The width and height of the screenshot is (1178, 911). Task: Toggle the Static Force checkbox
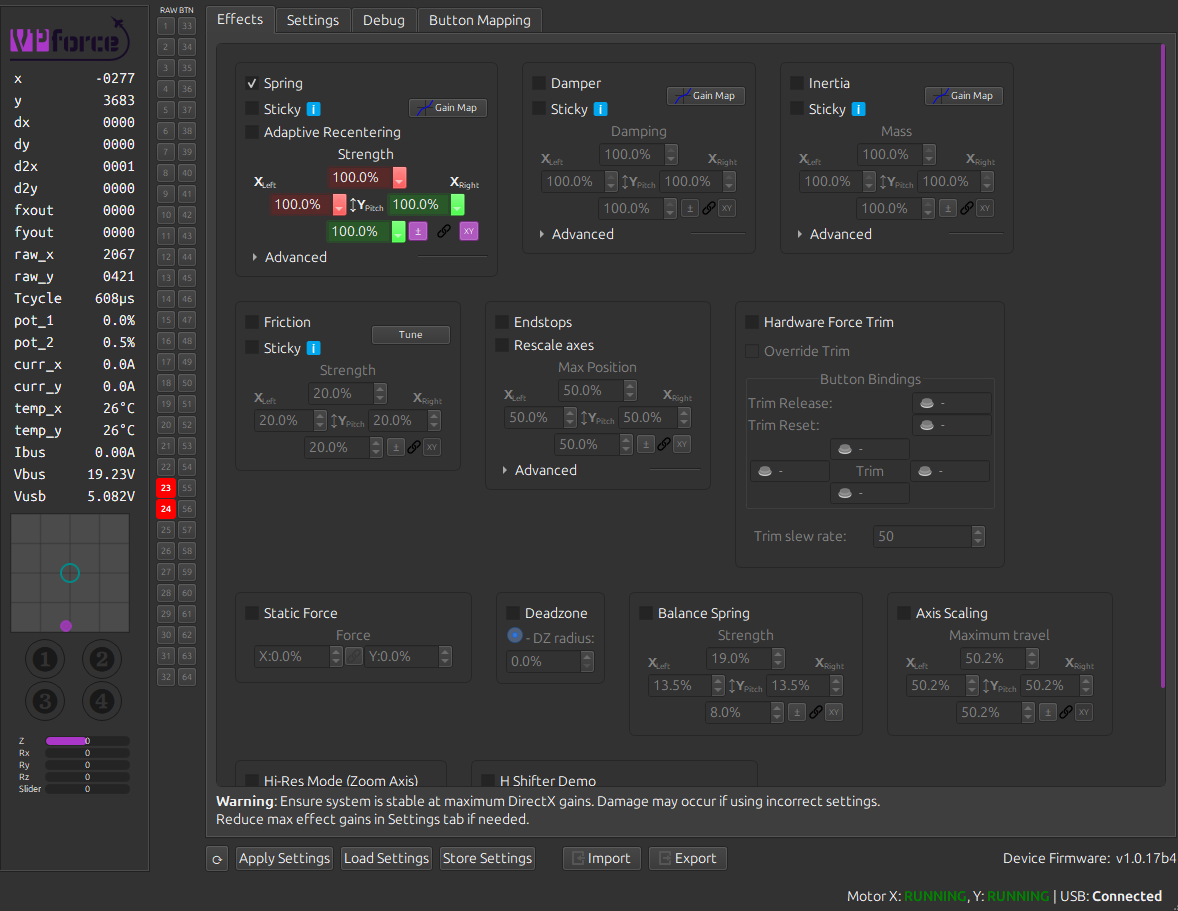coord(252,613)
